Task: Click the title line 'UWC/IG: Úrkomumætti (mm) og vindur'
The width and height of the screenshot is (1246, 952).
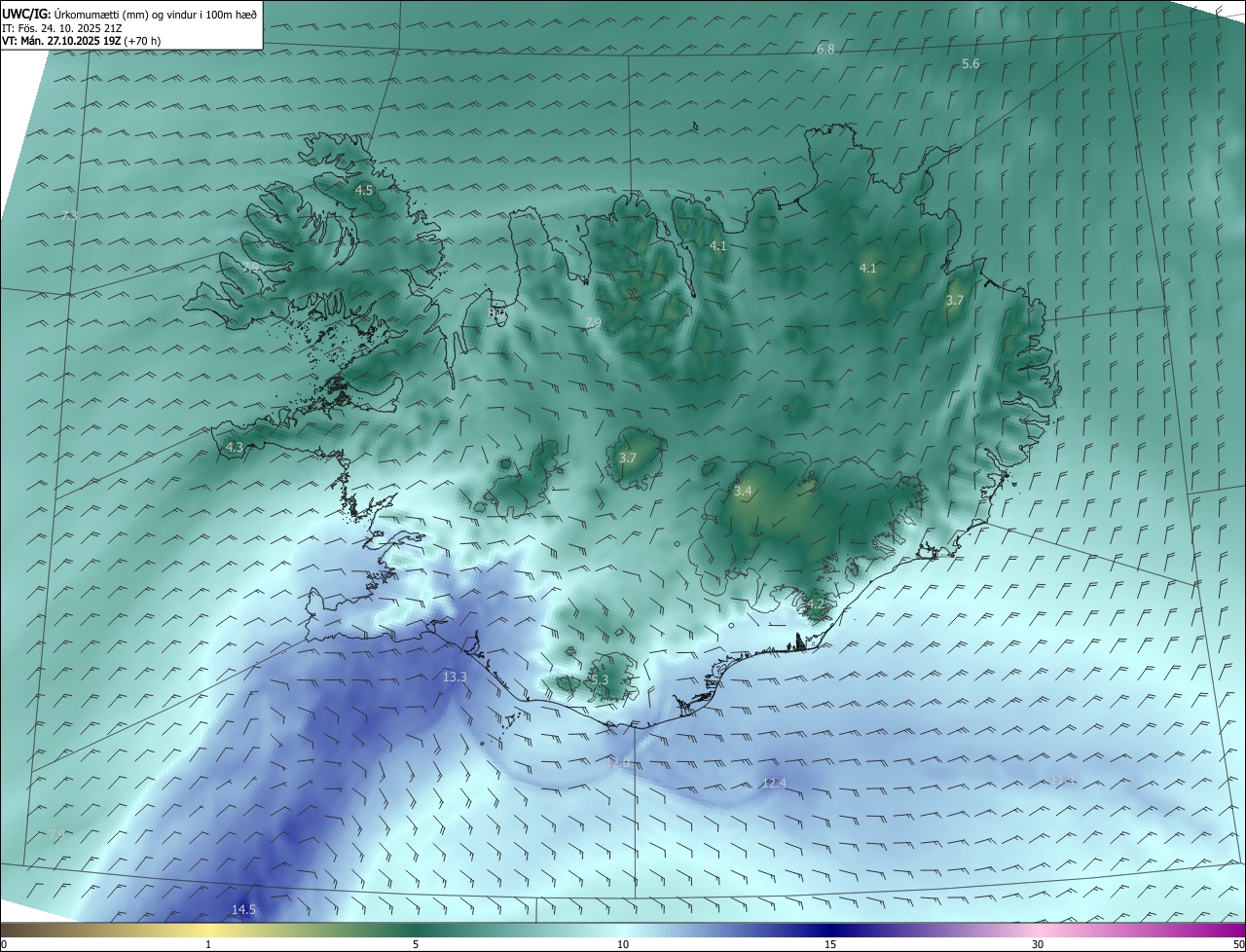Action: click(x=128, y=13)
